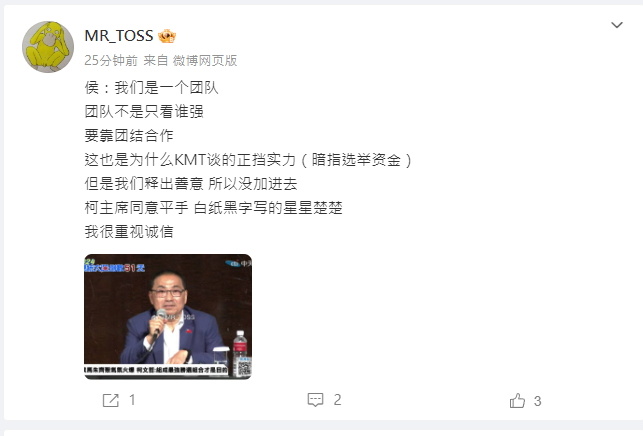Click the MR_TOSS username
The height and width of the screenshot is (436, 643).
click(x=119, y=36)
